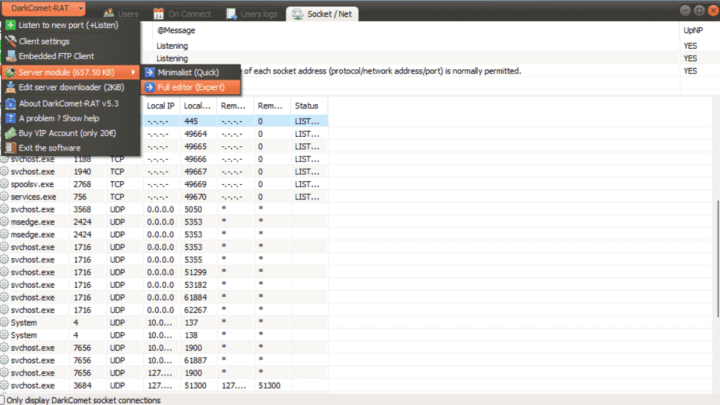This screenshot has width=720, height=405.
Task: Click the PID cell 2768 of spoolsv.exe
Action: (x=82, y=184)
